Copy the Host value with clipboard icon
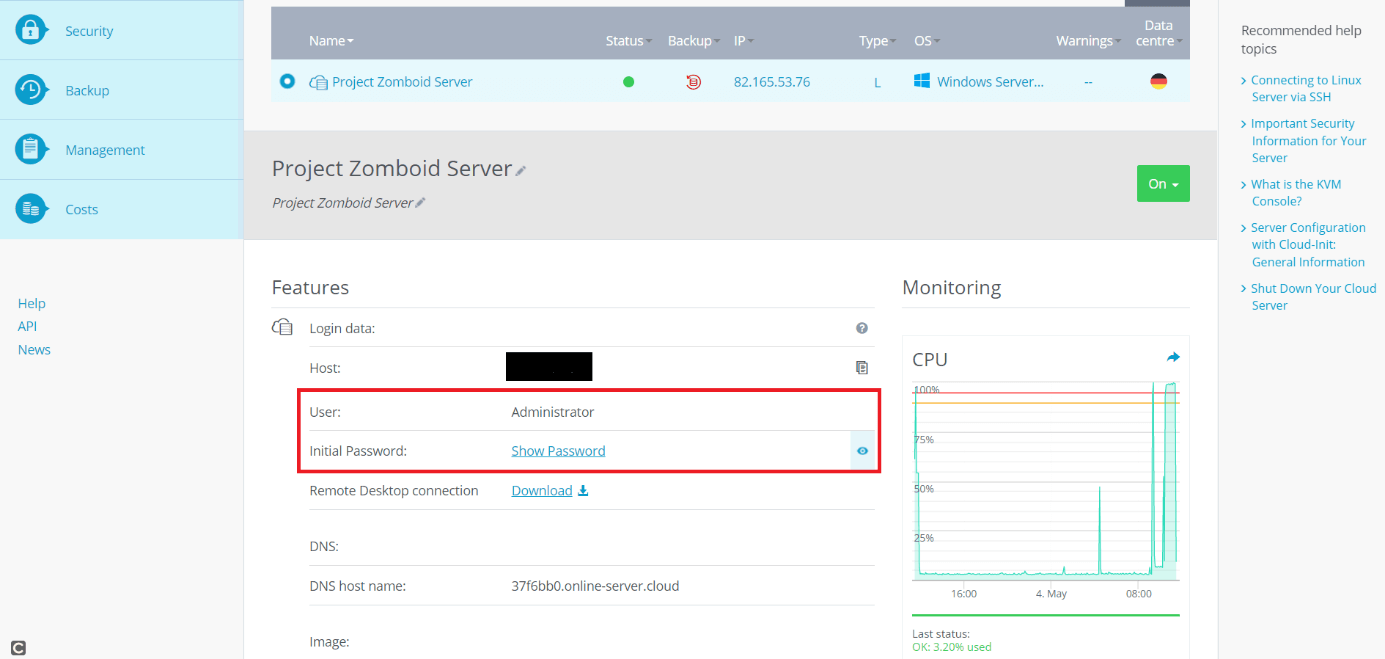The width and height of the screenshot is (1385, 659). [862, 368]
